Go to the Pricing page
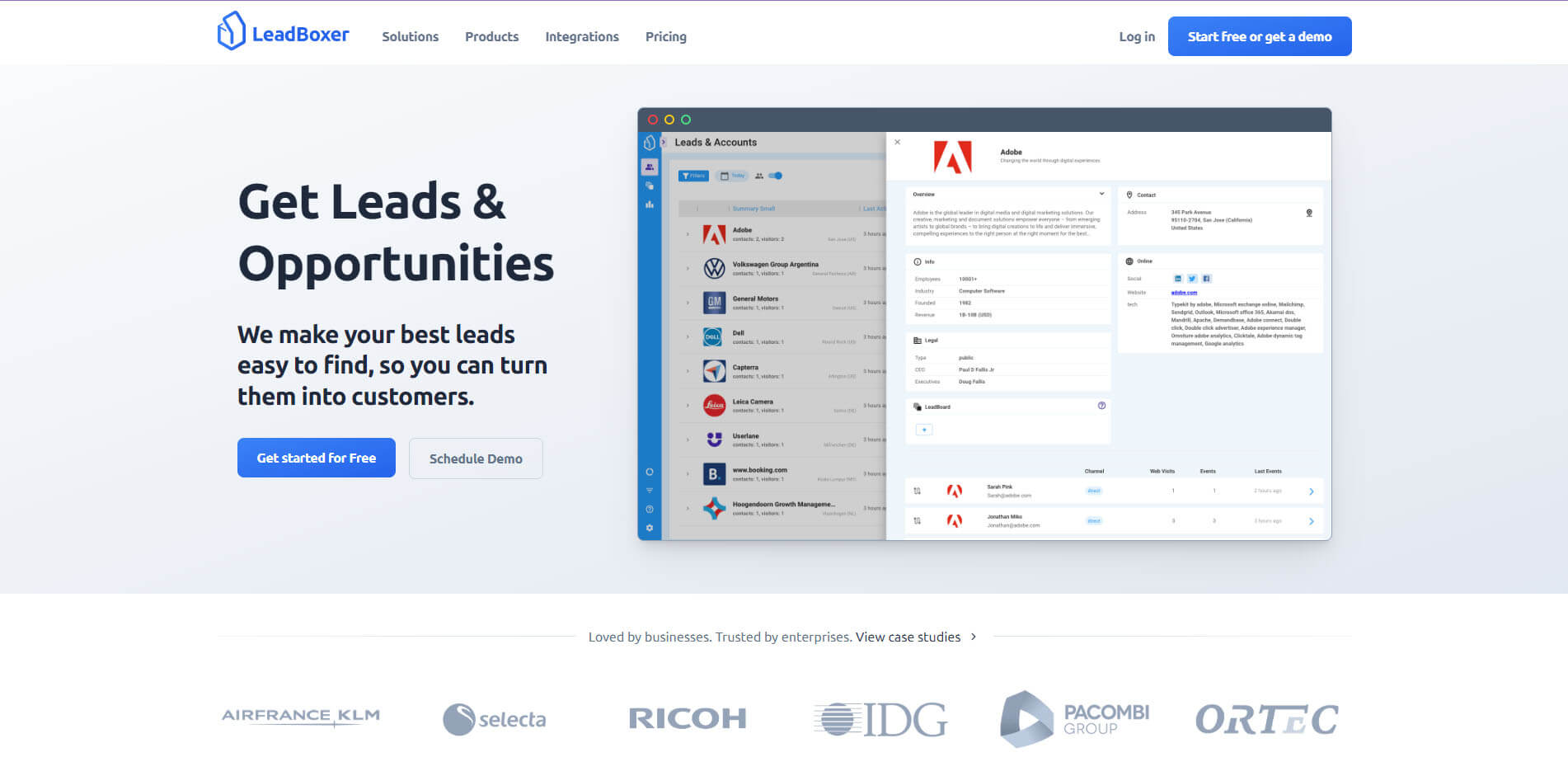The height and width of the screenshot is (757, 1568). point(666,36)
